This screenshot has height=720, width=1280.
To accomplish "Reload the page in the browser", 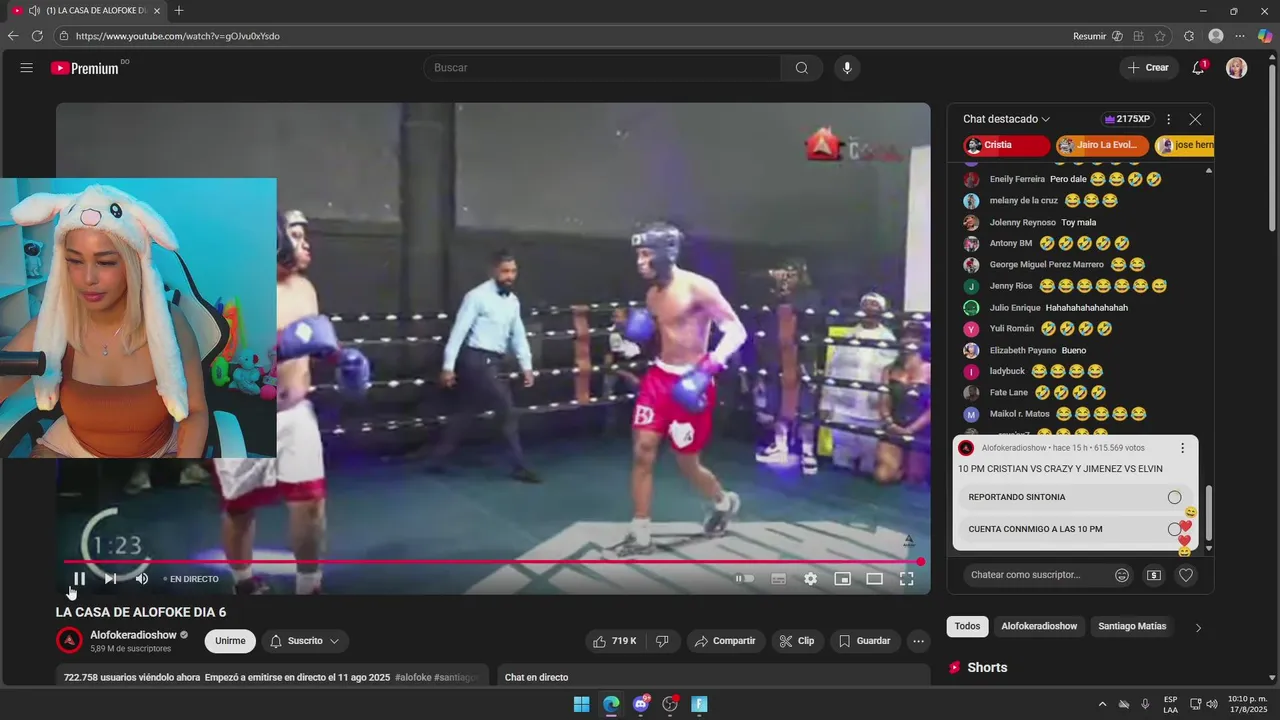I will 37,36.
